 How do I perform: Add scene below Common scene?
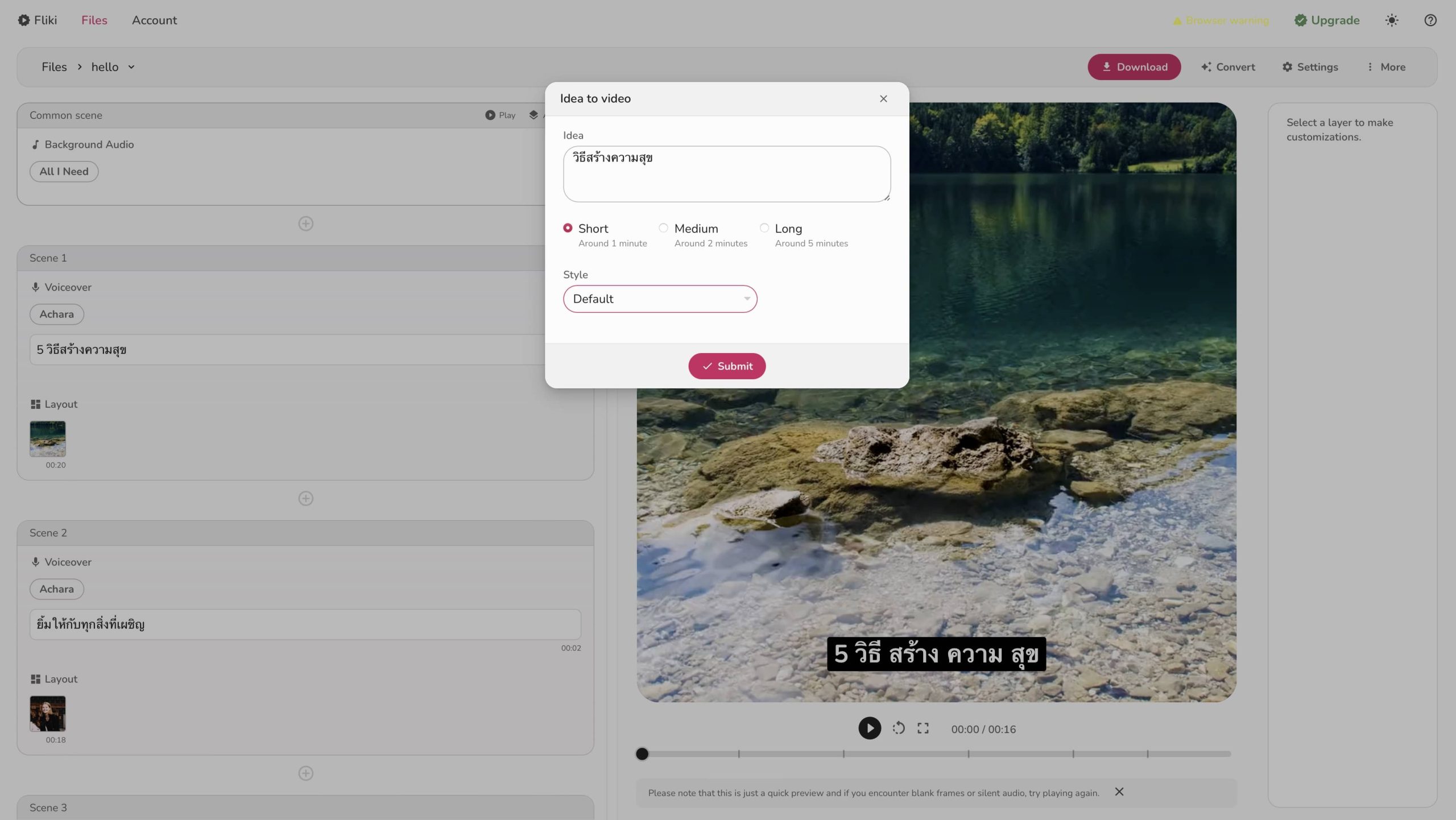[x=305, y=223]
